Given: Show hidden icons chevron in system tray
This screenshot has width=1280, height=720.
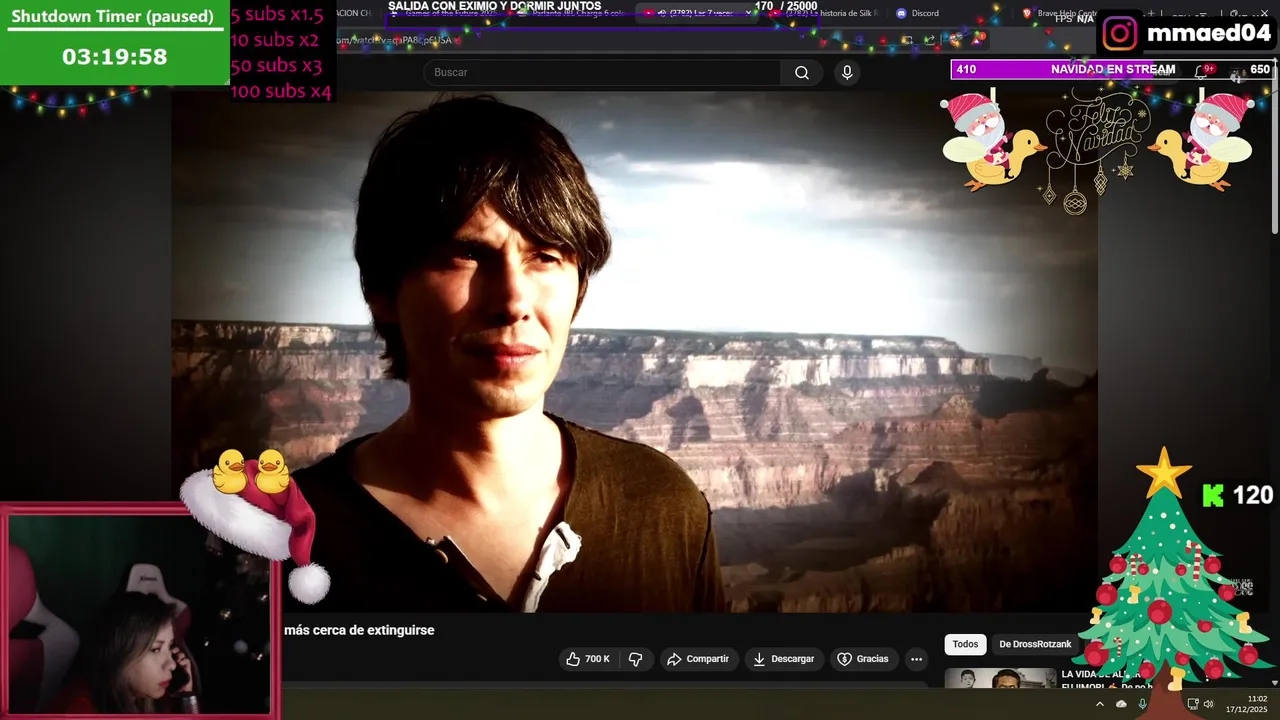Looking at the screenshot, I should coord(1100,704).
